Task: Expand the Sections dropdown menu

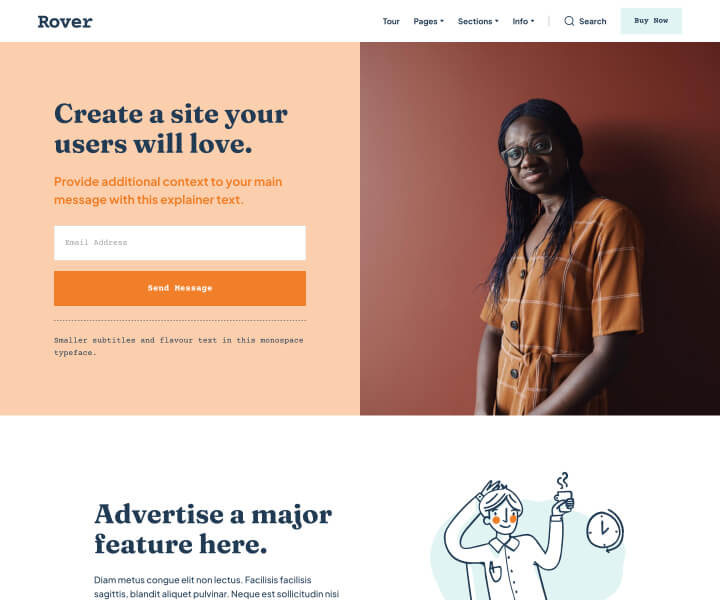Action: pyautogui.click(x=478, y=21)
